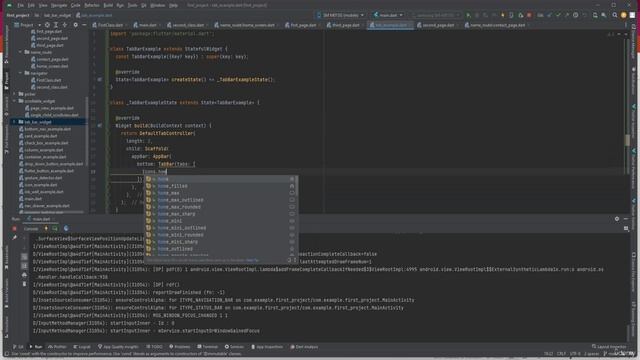The height and width of the screenshot is (360, 640).
Task: Select 'home_filled' completion suggestion
Action: pos(221,186)
